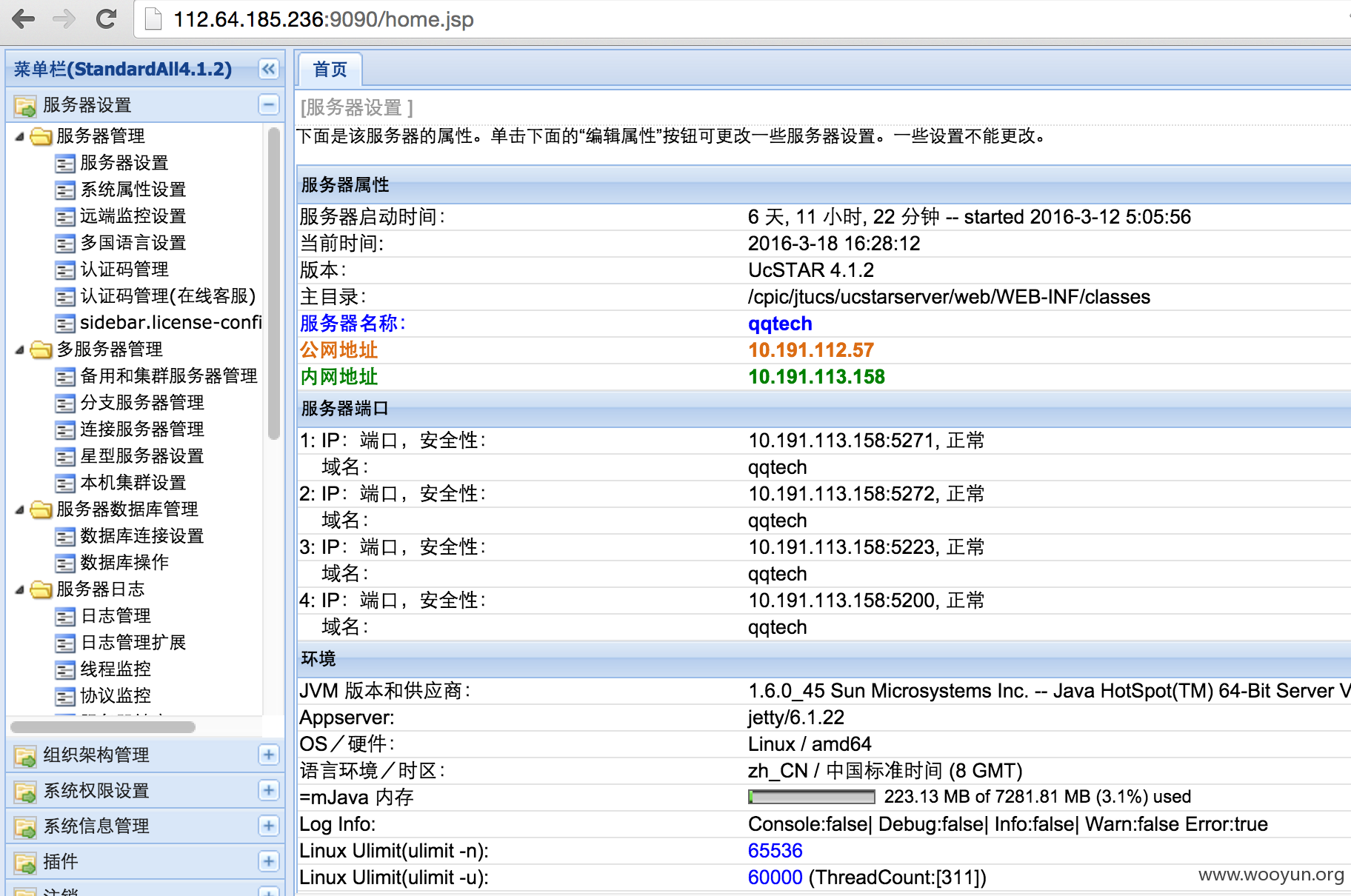
Task: Click the 系统信息管理 section icon
Action: coord(25,827)
